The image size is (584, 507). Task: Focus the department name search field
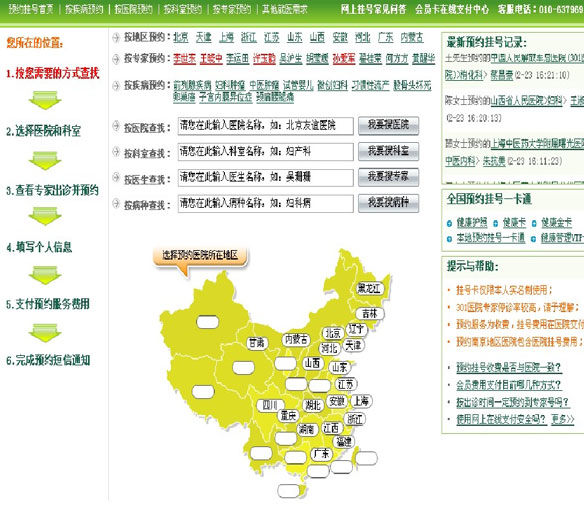tap(266, 152)
